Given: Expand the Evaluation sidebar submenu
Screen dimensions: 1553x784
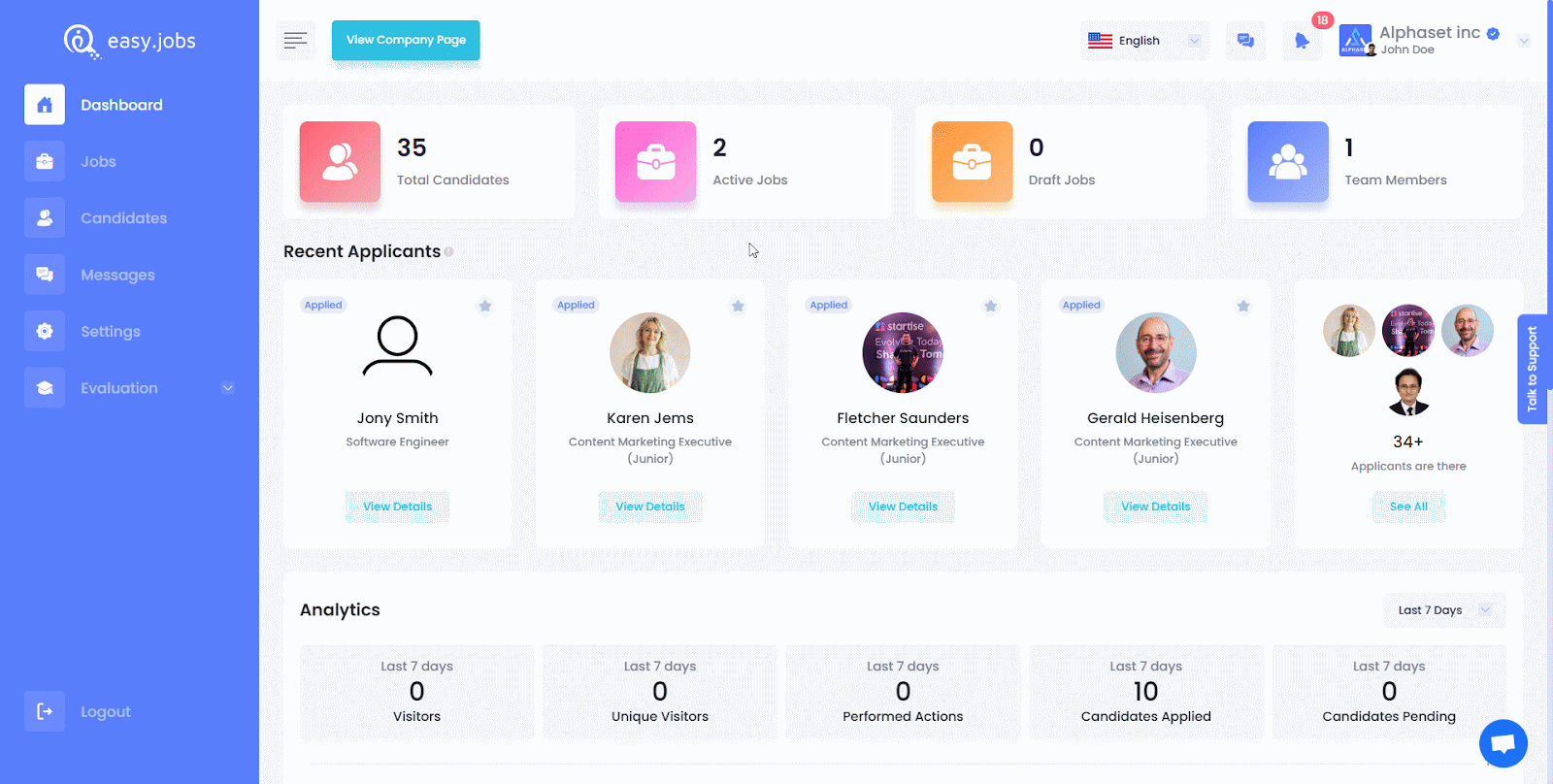Looking at the screenshot, I should 227,388.
